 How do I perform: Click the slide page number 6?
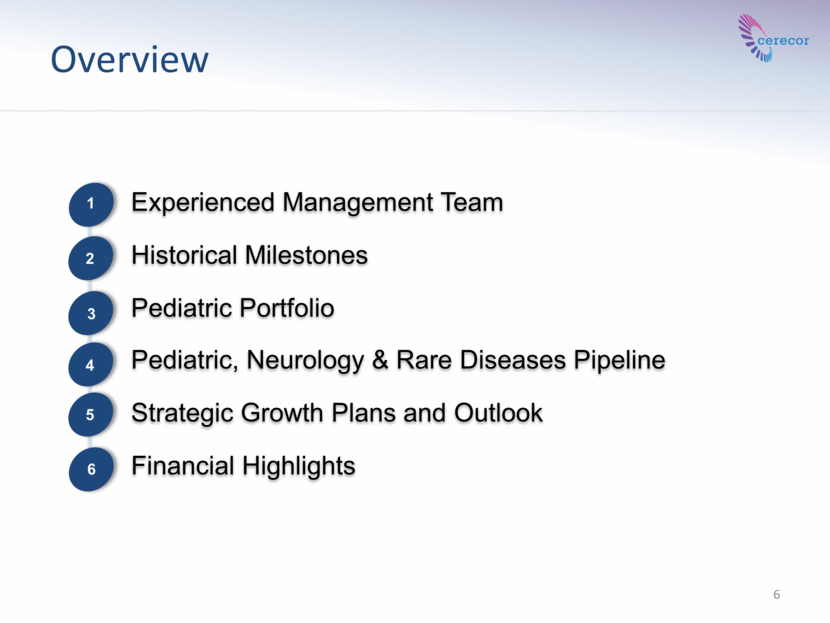tap(777, 594)
